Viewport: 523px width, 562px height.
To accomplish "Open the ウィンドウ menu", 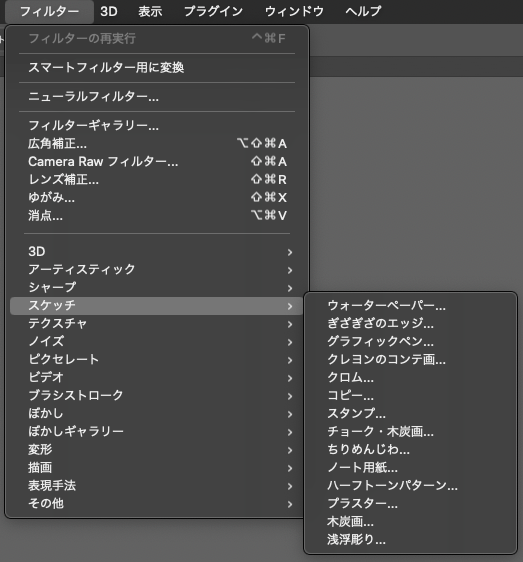I will tap(294, 11).
